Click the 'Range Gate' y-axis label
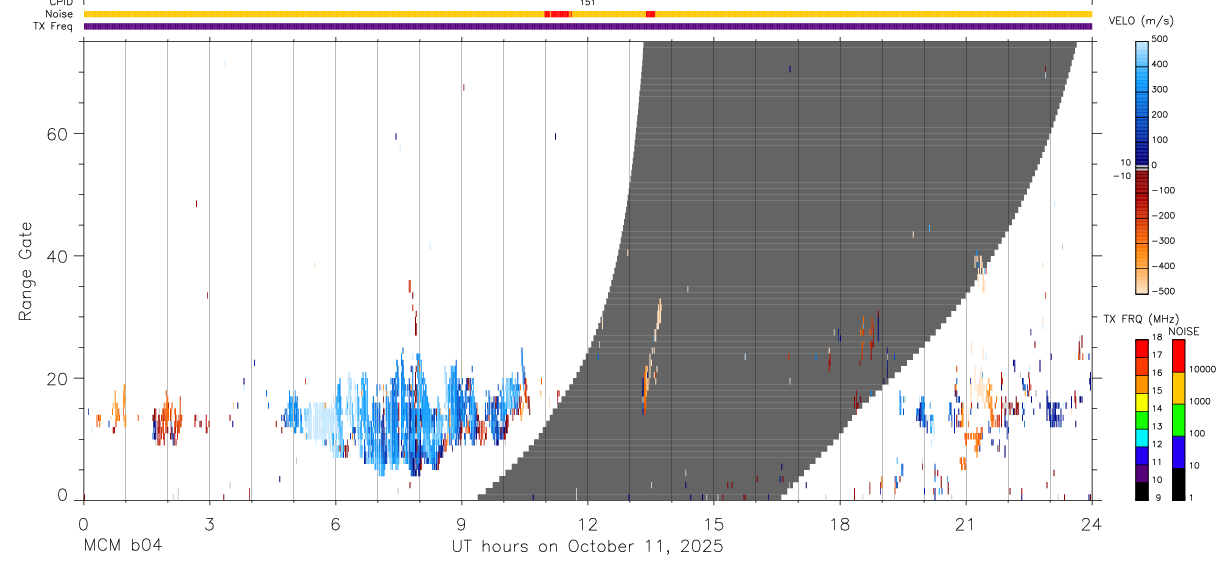This screenshot has height=567, width=1228. pos(26,271)
